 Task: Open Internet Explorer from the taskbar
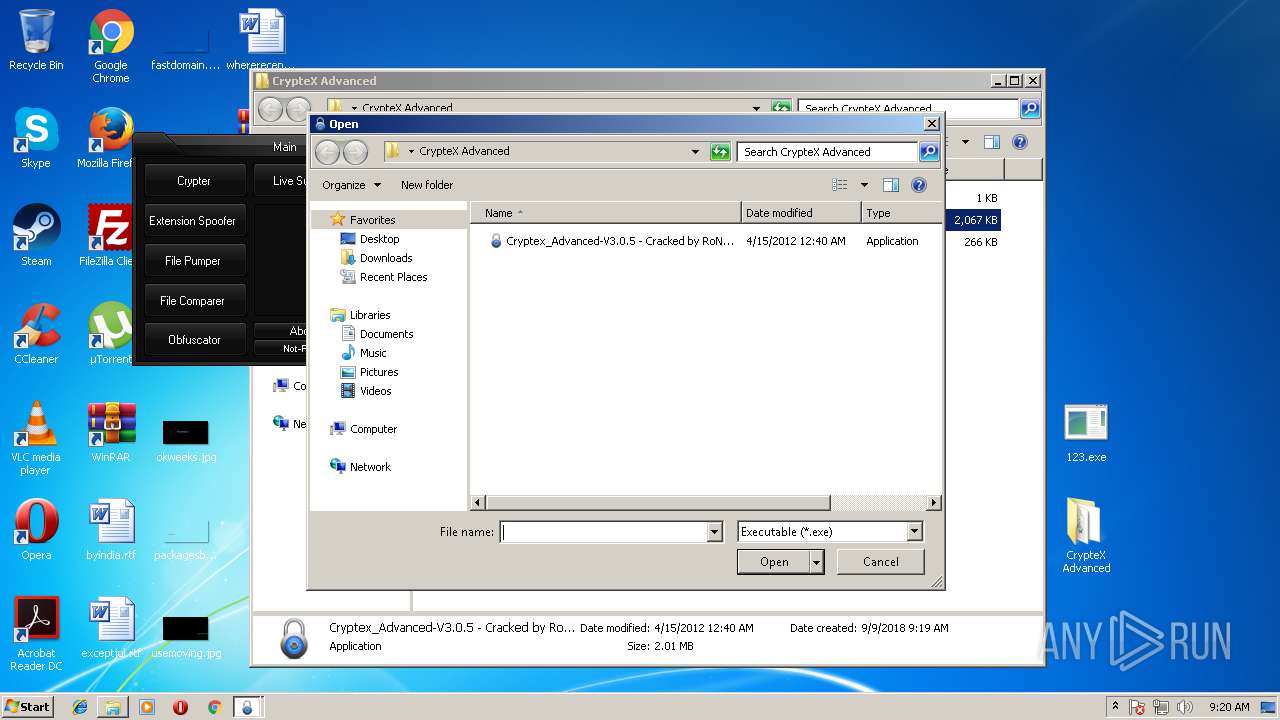click(x=80, y=707)
